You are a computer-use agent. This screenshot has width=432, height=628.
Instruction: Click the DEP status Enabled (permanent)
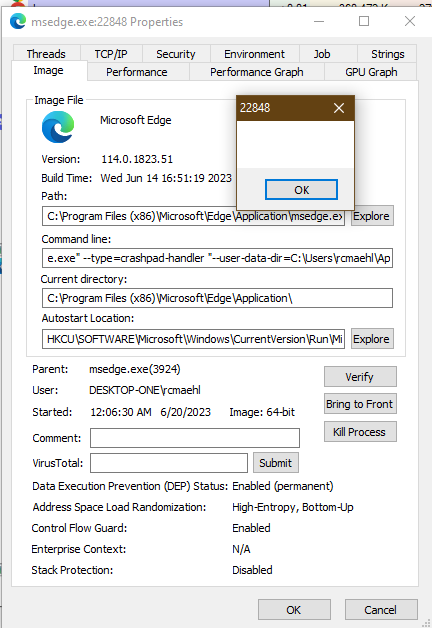(x=283, y=486)
